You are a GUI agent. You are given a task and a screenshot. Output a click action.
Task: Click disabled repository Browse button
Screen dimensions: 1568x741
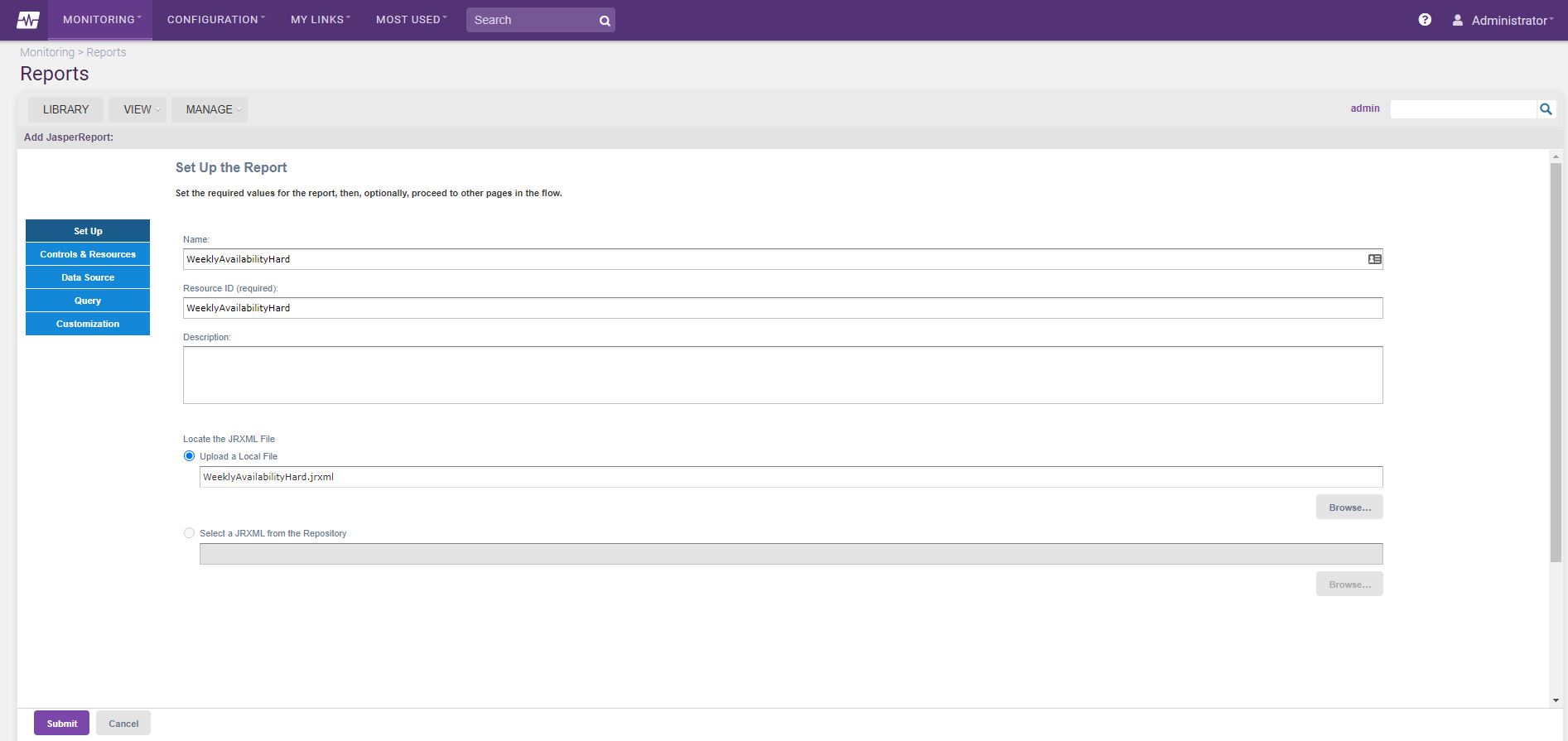(1349, 584)
